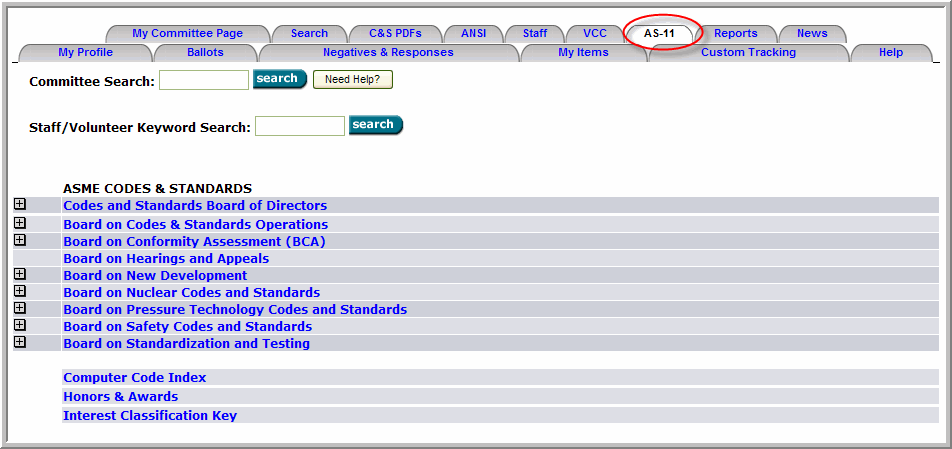Click the Committee Search text field
The height and width of the screenshot is (449, 952).
(x=204, y=80)
